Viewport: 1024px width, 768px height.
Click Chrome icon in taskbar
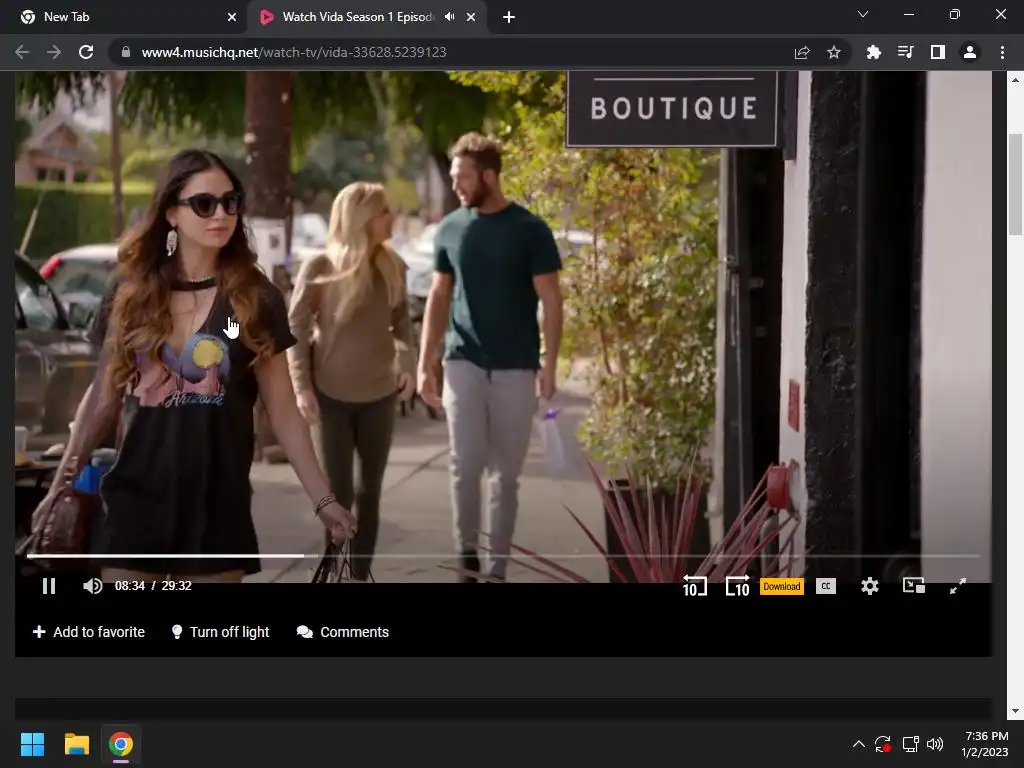pos(121,744)
